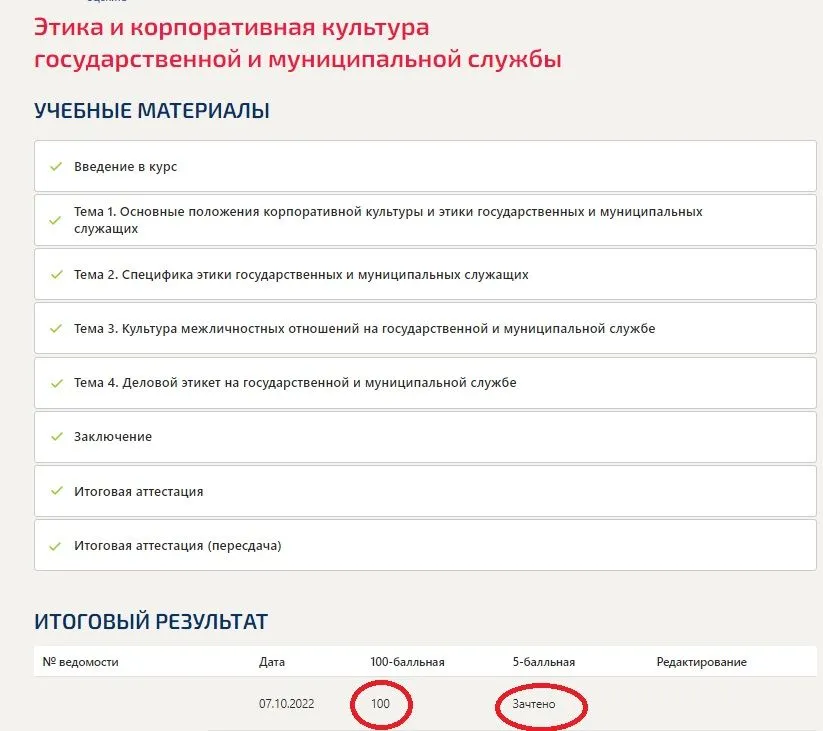Click the Дата column header

[x=271, y=662]
